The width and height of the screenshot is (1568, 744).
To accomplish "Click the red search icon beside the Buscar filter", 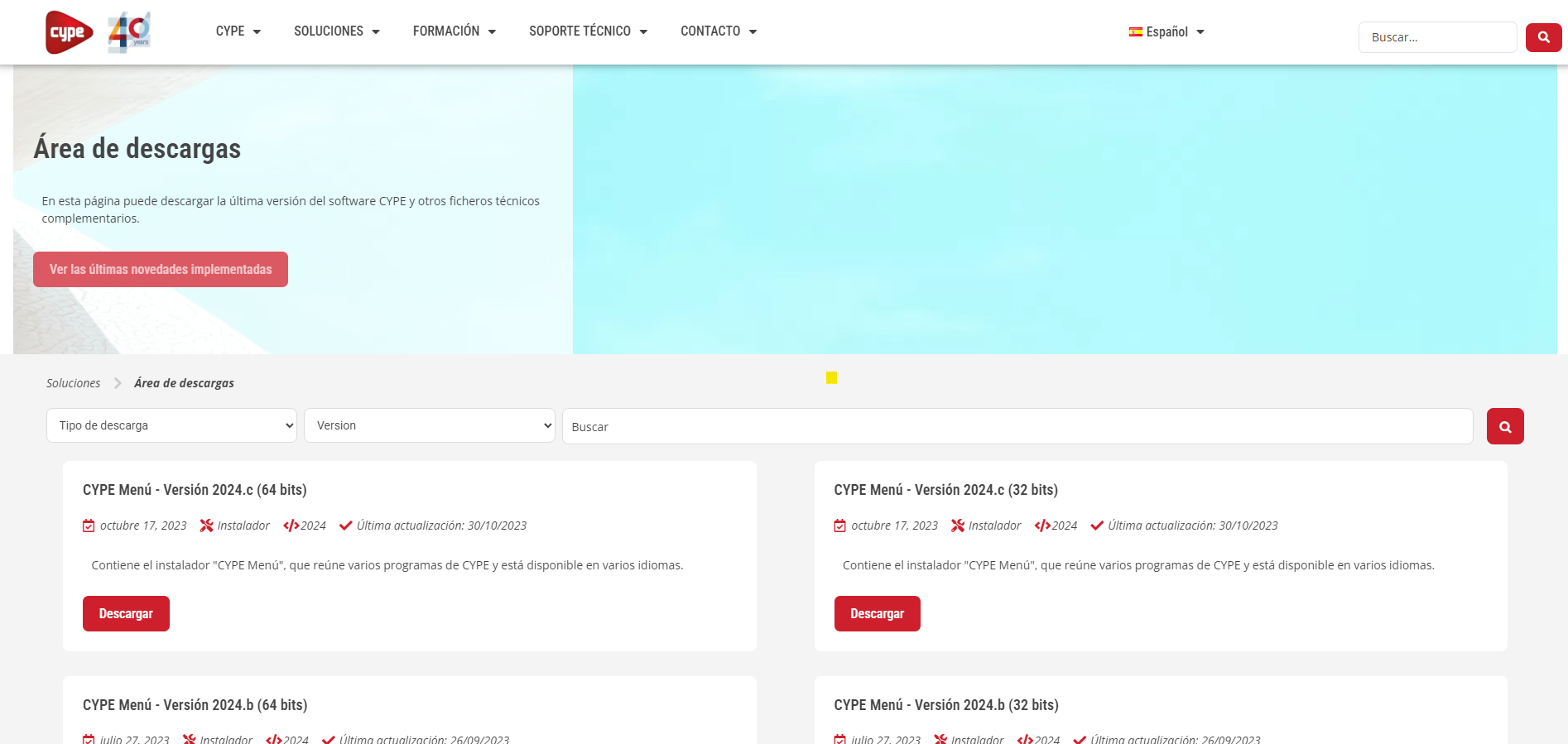I will coord(1504,426).
